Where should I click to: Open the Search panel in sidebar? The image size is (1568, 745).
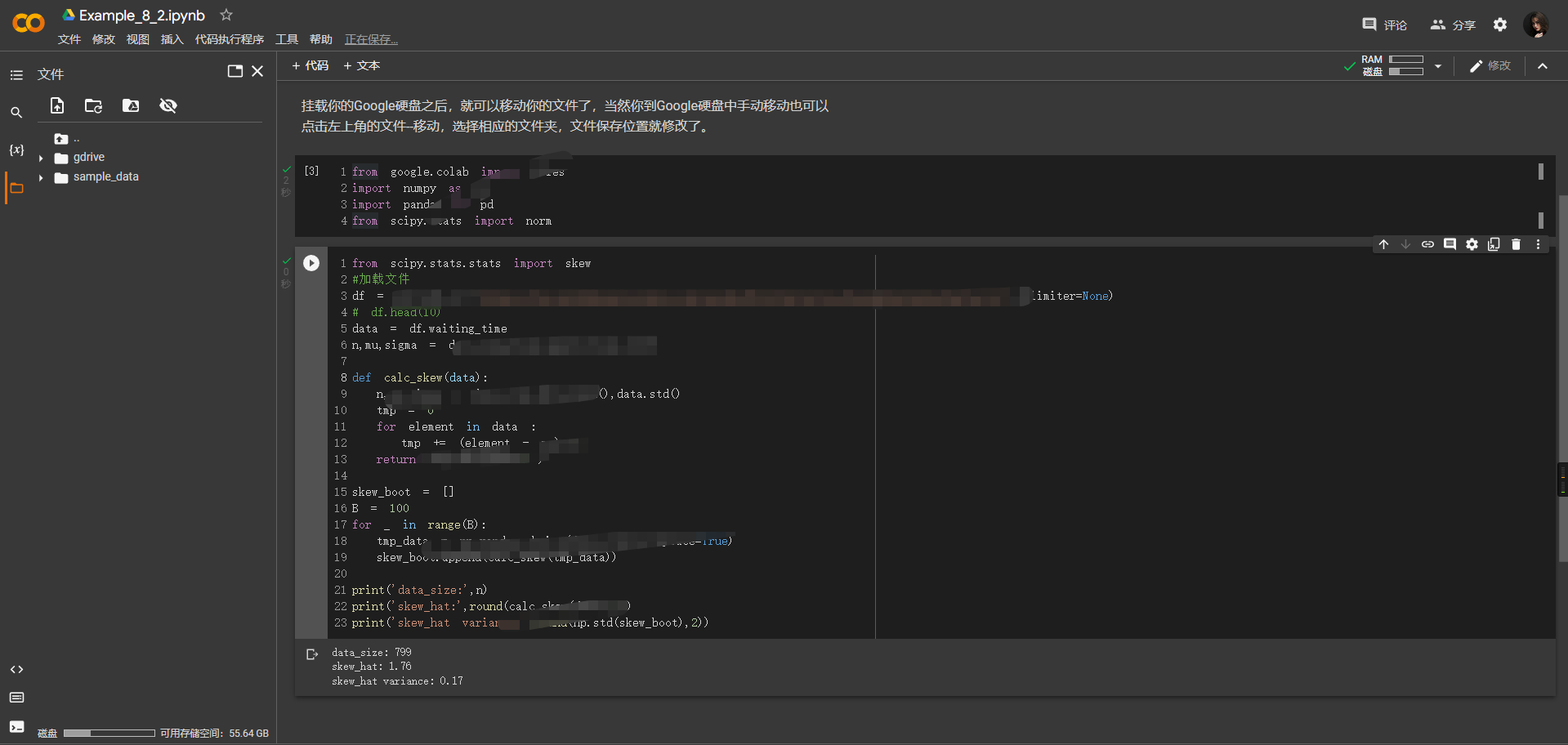click(x=16, y=112)
